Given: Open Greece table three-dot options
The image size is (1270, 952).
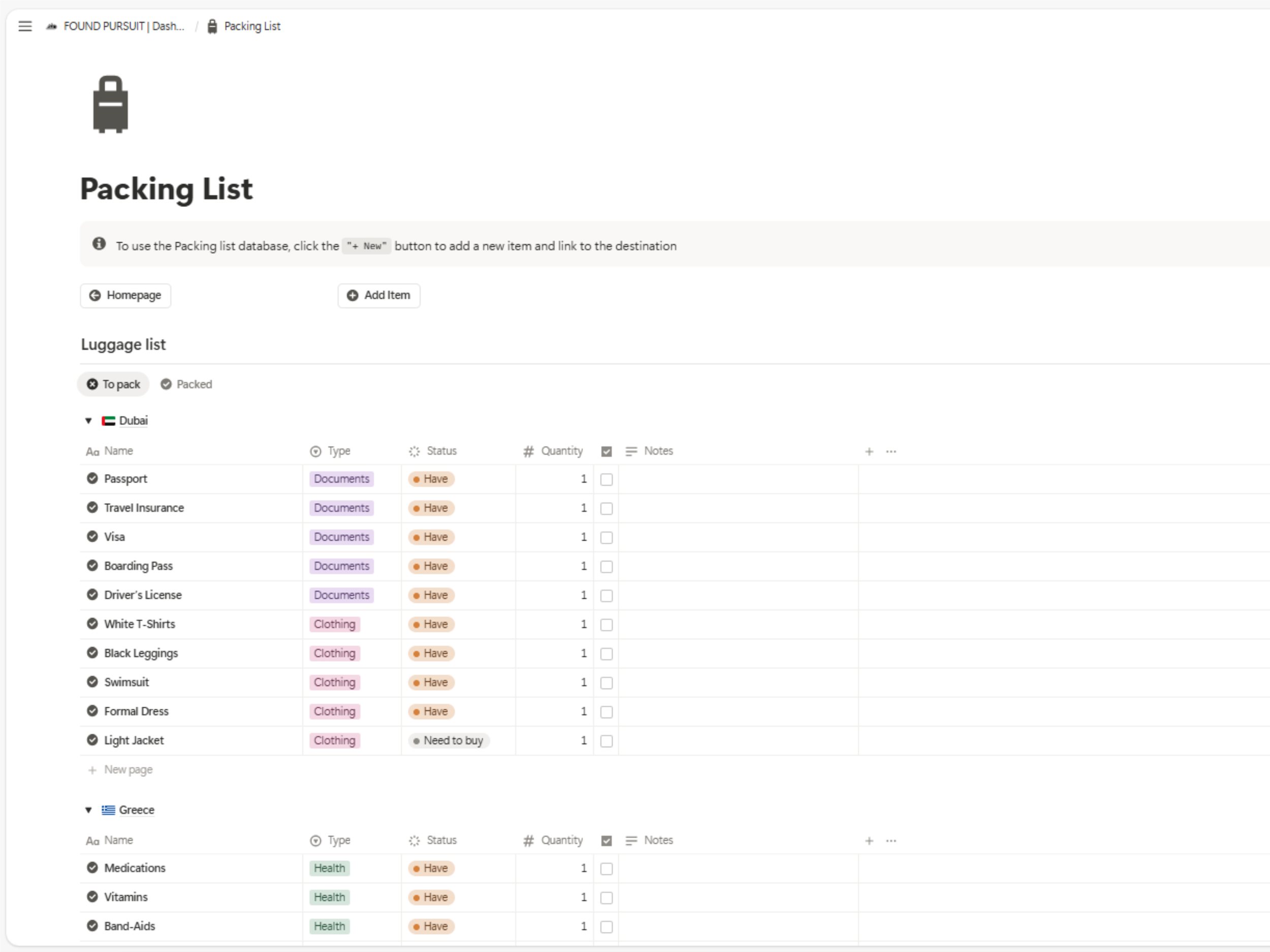Looking at the screenshot, I should 891,841.
